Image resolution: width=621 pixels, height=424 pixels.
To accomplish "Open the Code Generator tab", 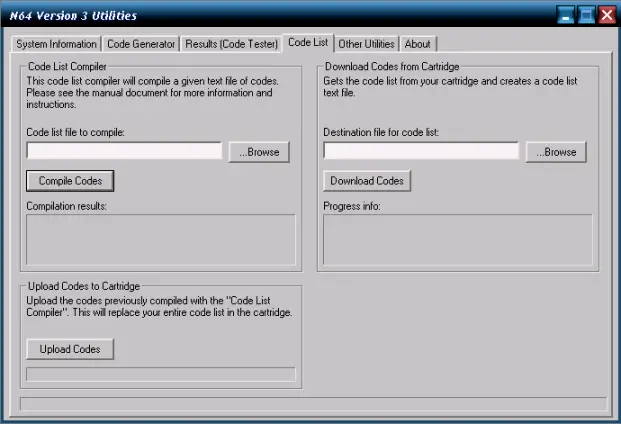I will (x=141, y=44).
